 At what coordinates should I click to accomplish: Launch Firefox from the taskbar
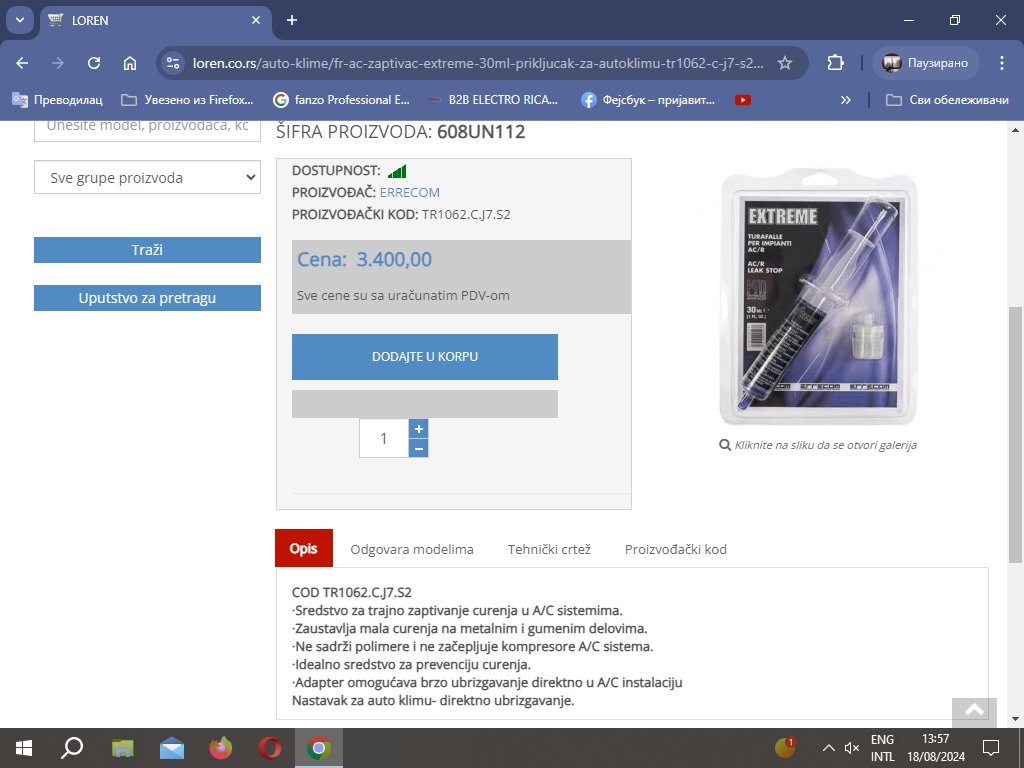pyautogui.click(x=220, y=747)
